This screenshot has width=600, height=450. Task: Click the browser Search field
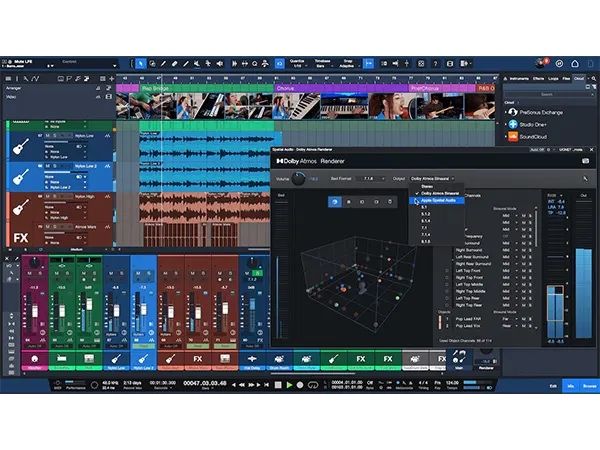(546, 95)
